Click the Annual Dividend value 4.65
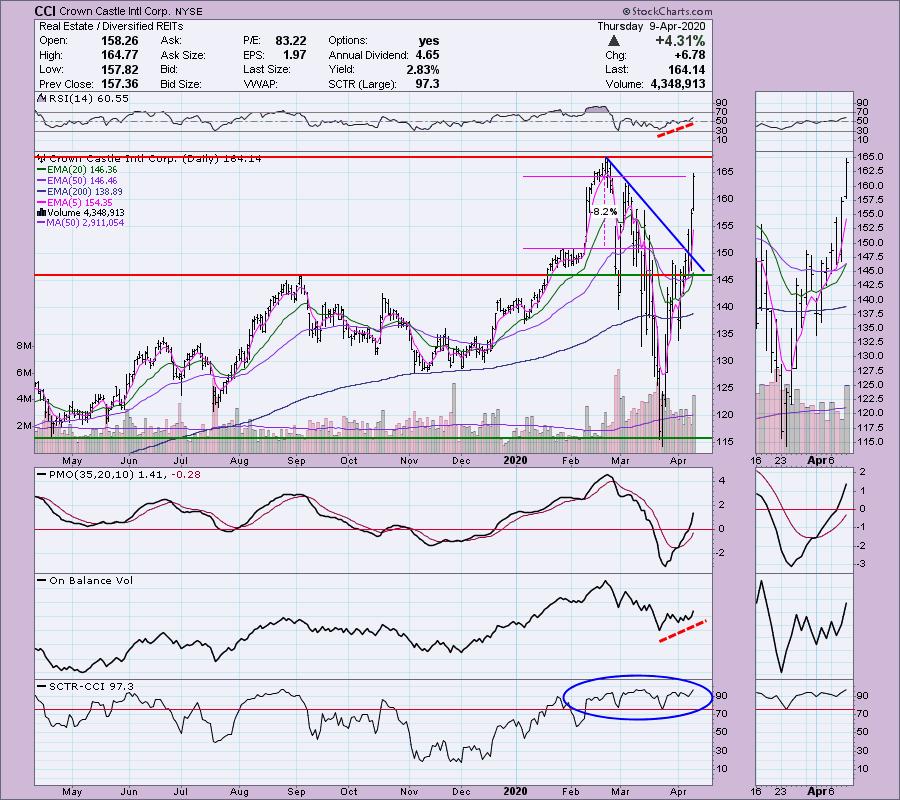The height and width of the screenshot is (800, 900). pos(428,55)
